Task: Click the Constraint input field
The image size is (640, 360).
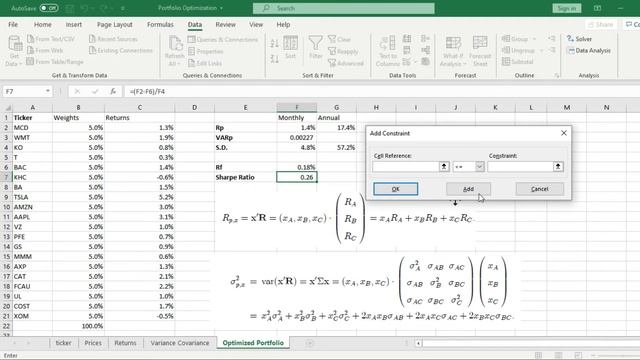Action: pos(520,167)
